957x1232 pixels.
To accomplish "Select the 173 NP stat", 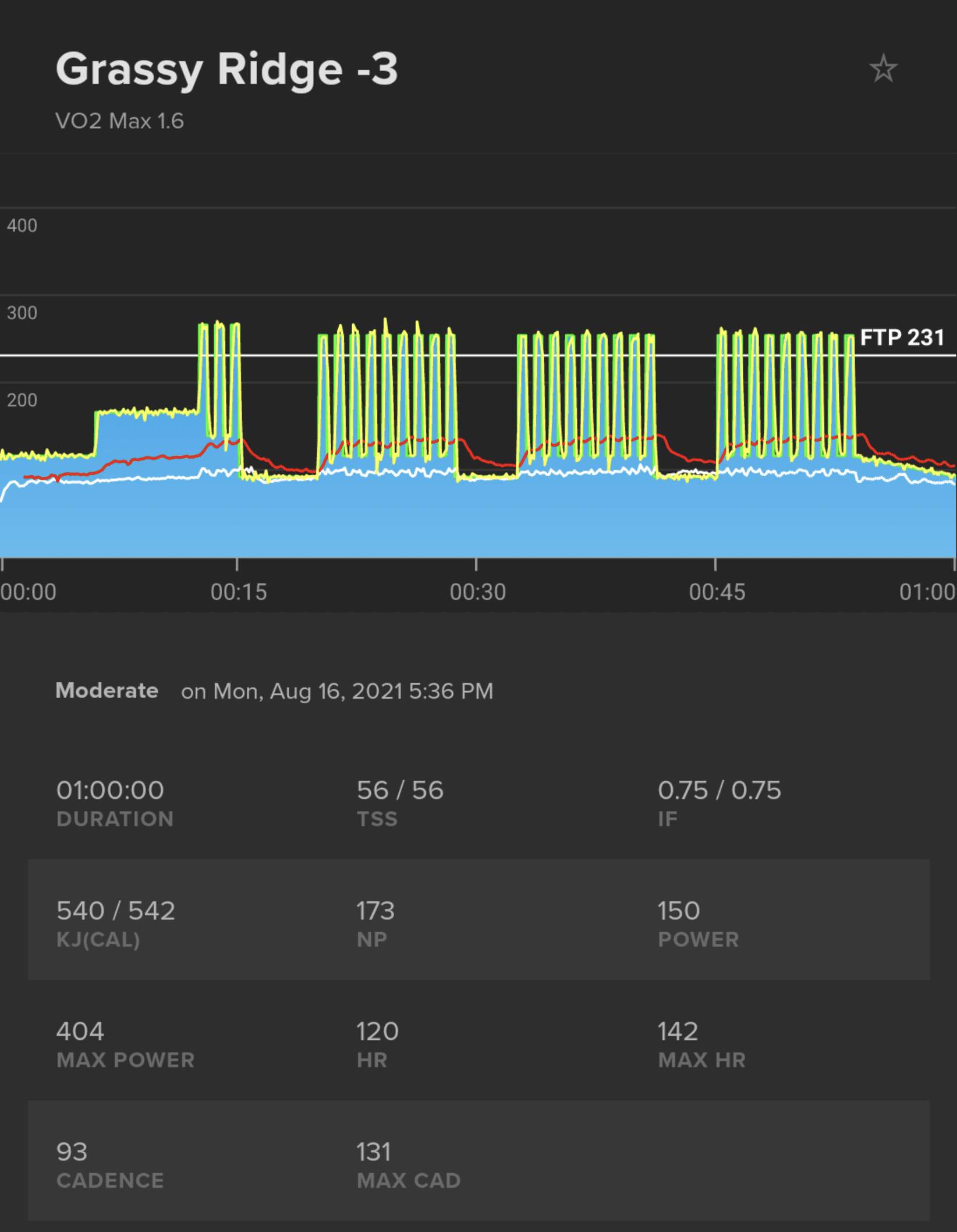I will pos(375,911).
